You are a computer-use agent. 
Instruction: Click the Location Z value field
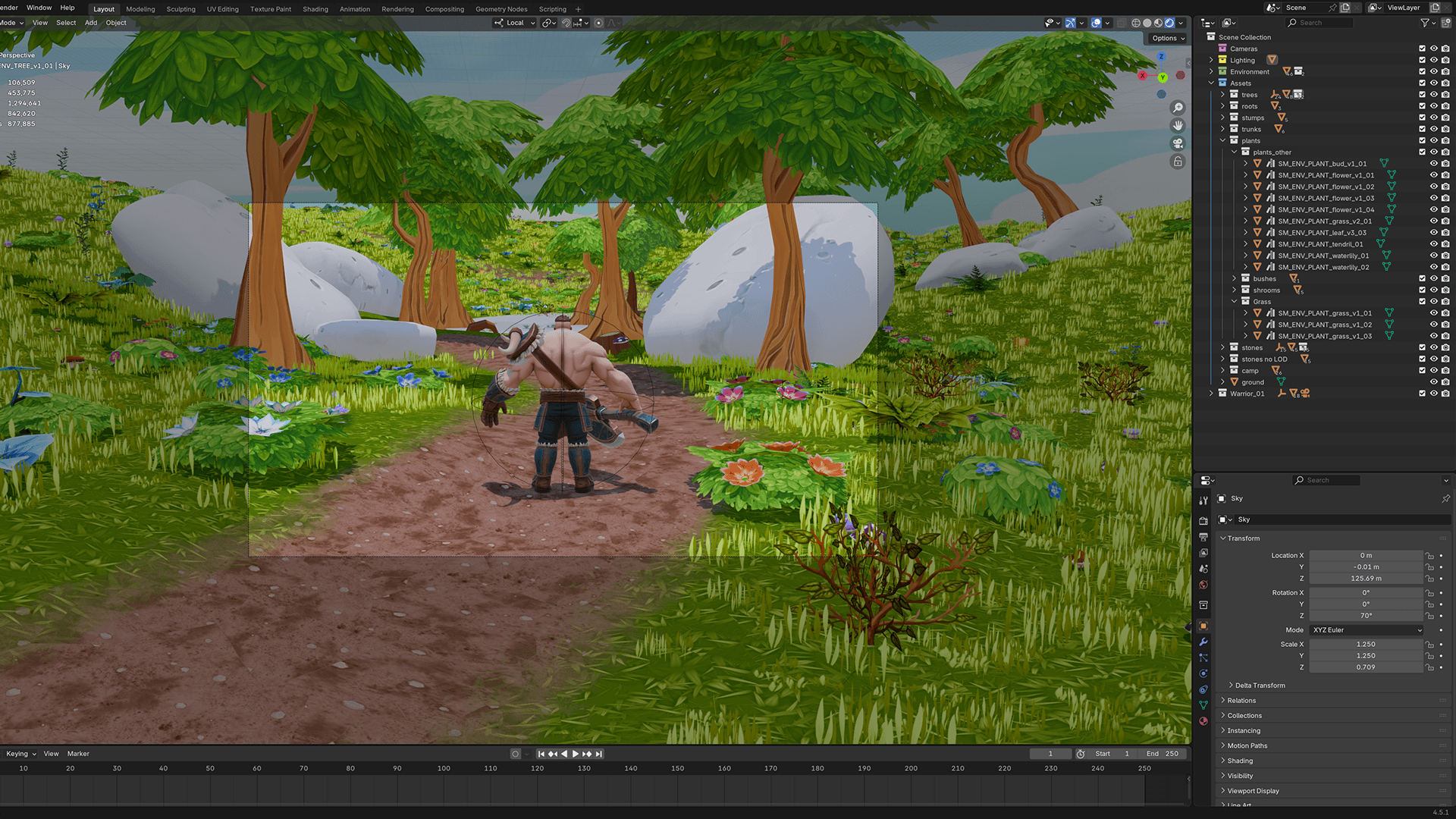coord(1367,579)
